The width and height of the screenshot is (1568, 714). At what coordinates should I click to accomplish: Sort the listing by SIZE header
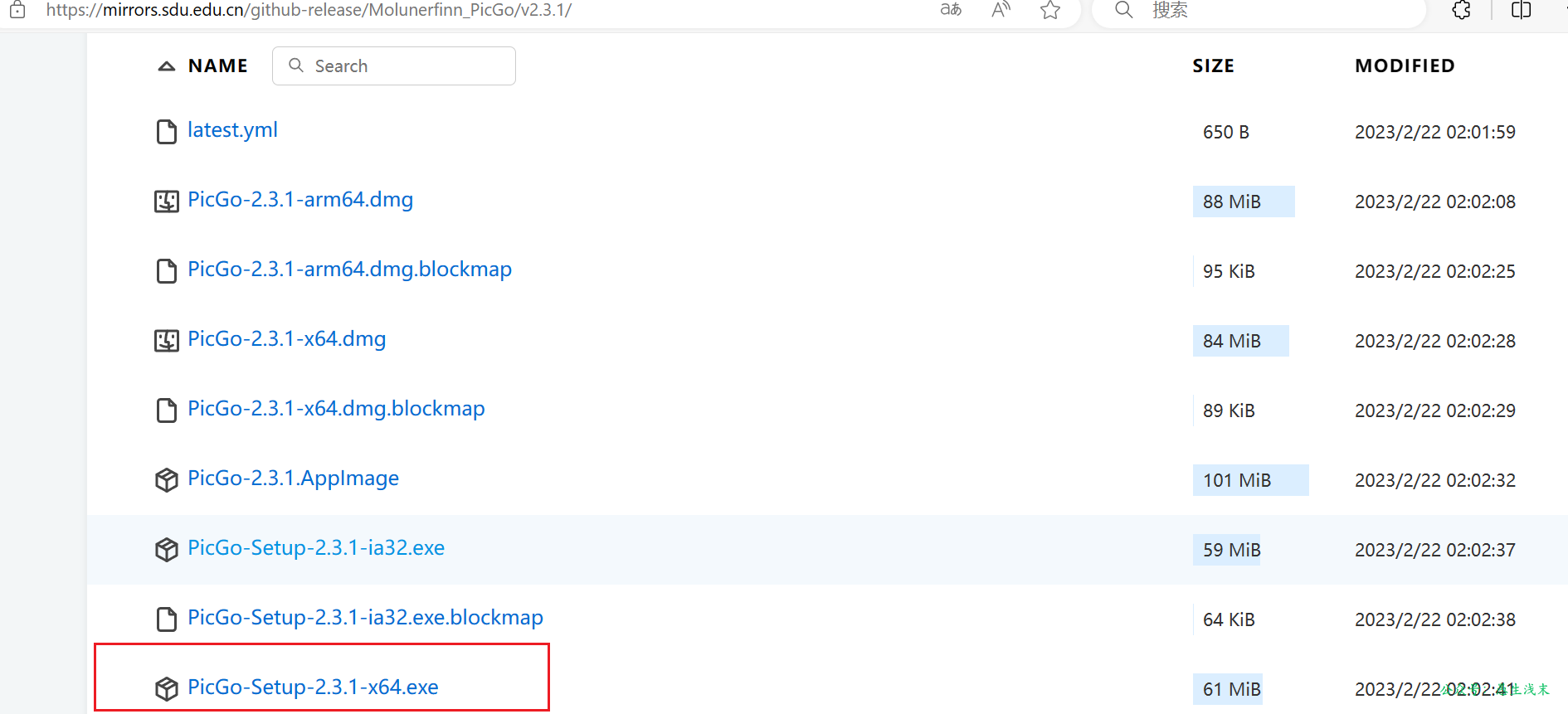pos(1213,66)
